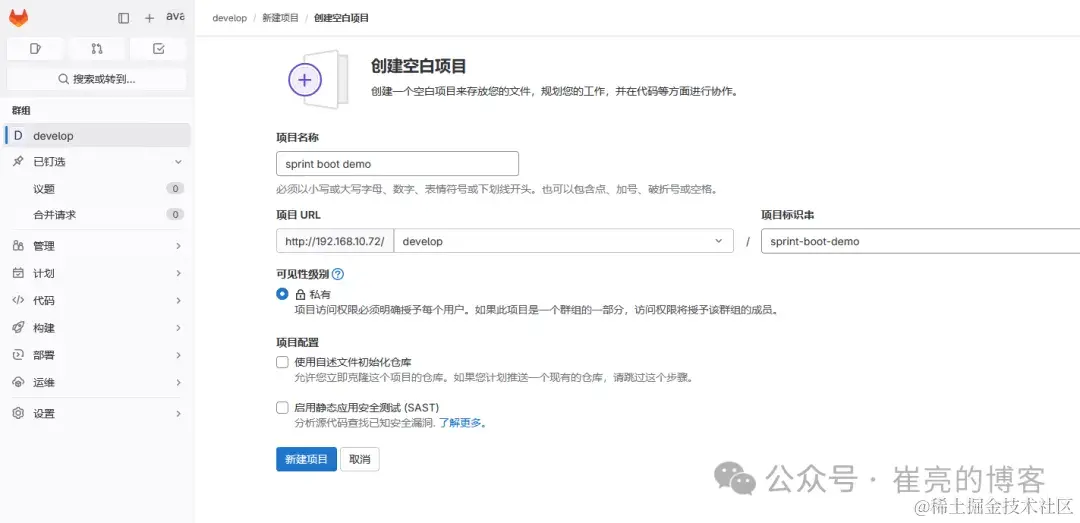
Task: Expand the 计划 menu chevron
Action: (178, 273)
